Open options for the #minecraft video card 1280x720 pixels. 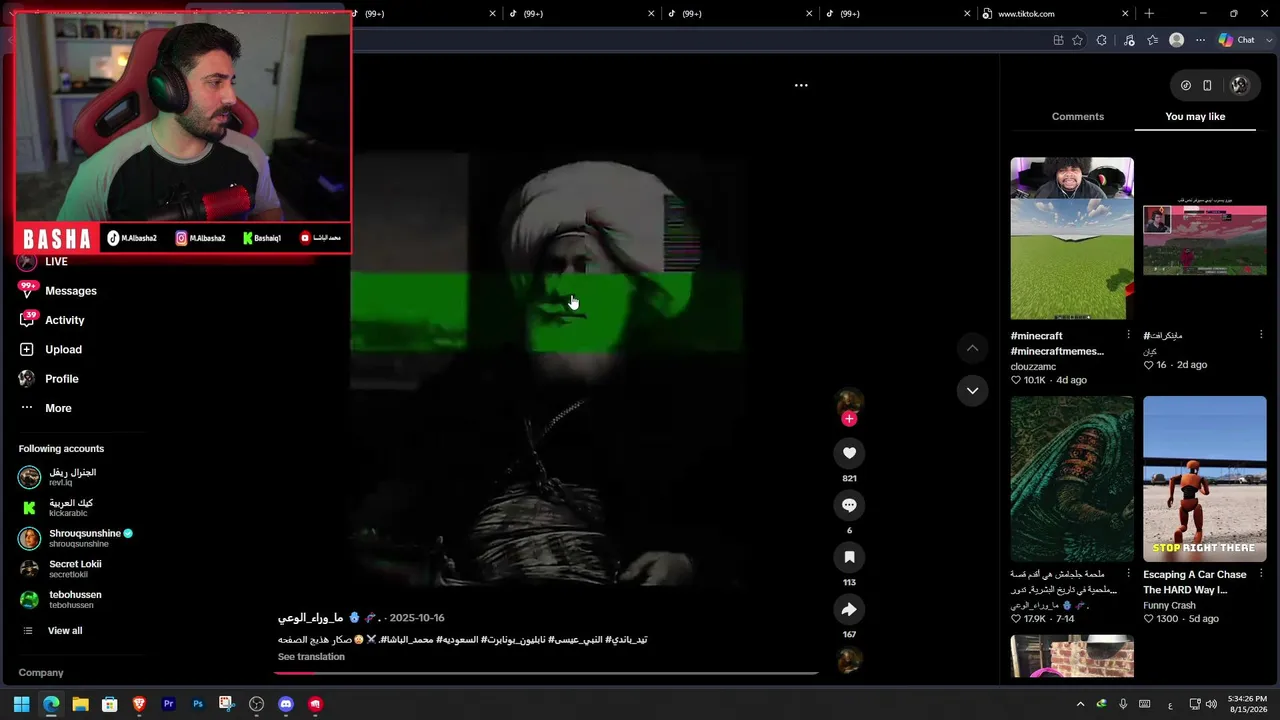point(1129,335)
